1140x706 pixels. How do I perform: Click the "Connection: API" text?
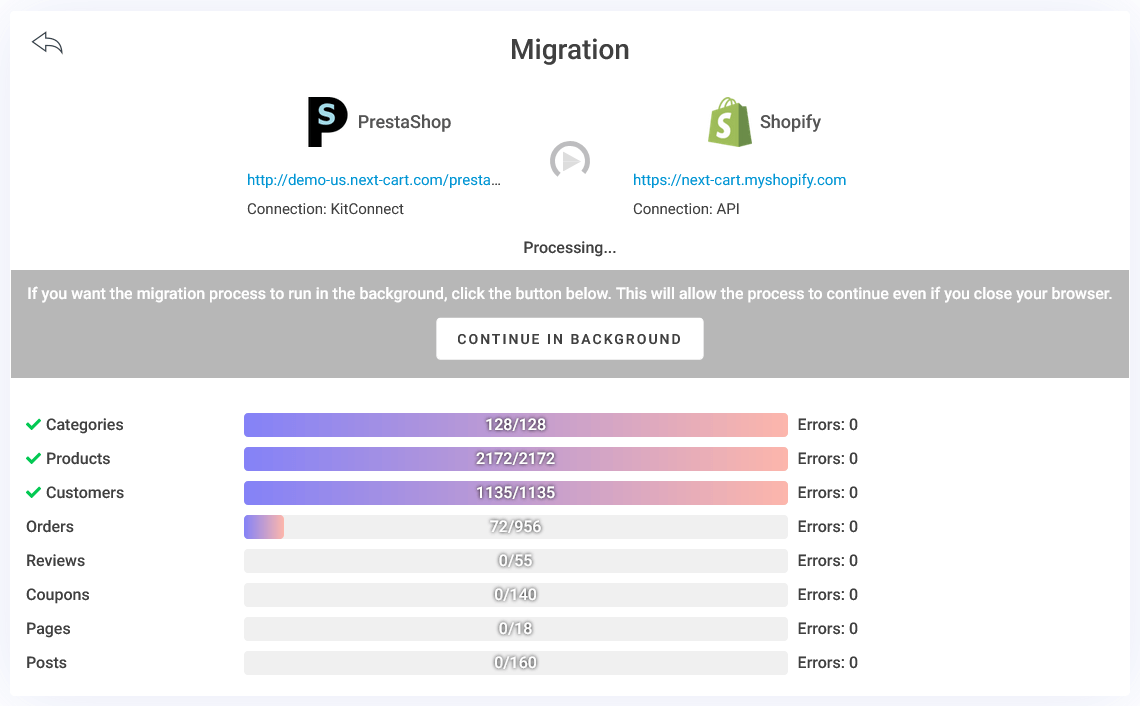686,209
